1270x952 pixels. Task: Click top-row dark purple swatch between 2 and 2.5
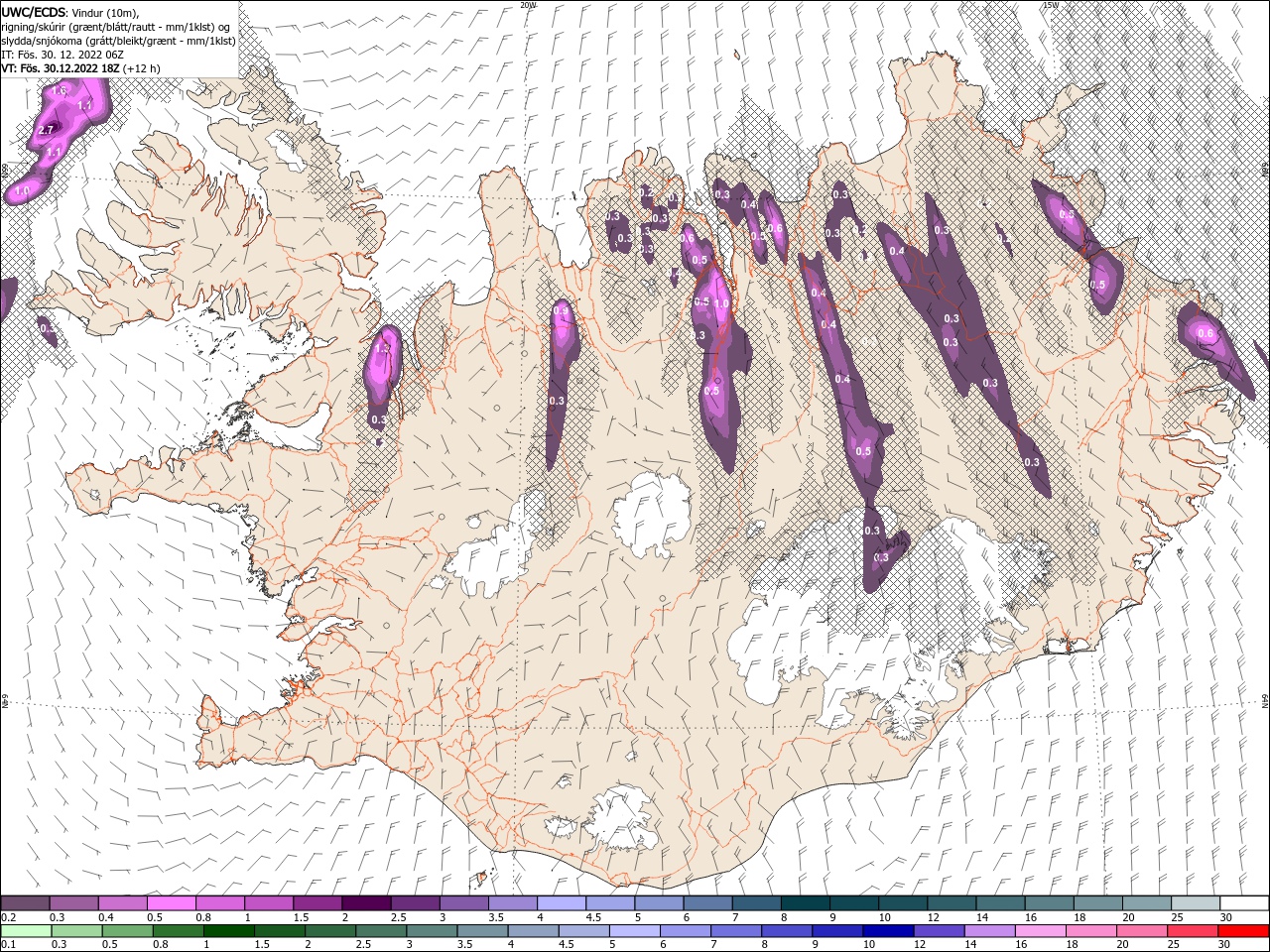click(x=366, y=902)
